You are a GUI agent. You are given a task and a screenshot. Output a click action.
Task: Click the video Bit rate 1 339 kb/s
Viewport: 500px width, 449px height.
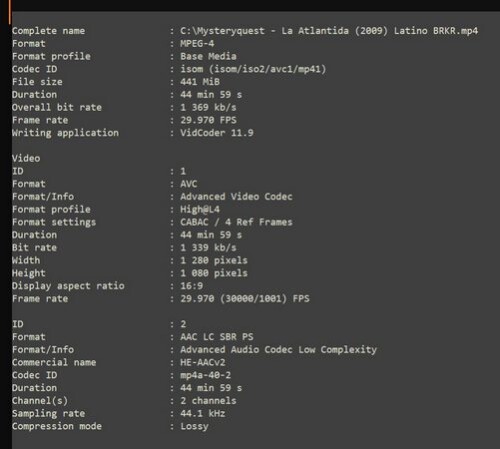click(x=208, y=248)
